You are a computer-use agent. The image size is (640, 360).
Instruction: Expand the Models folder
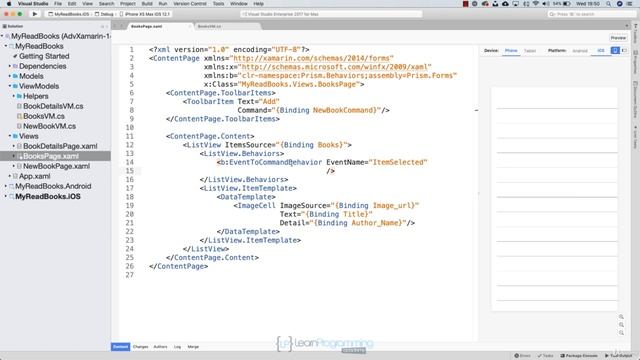pyautogui.click(x=10, y=76)
